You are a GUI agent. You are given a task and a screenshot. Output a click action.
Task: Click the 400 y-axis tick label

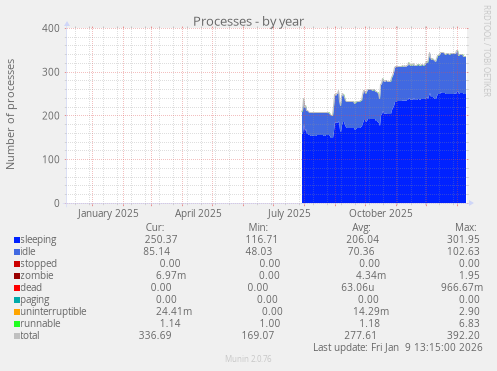pyautogui.click(x=51, y=28)
